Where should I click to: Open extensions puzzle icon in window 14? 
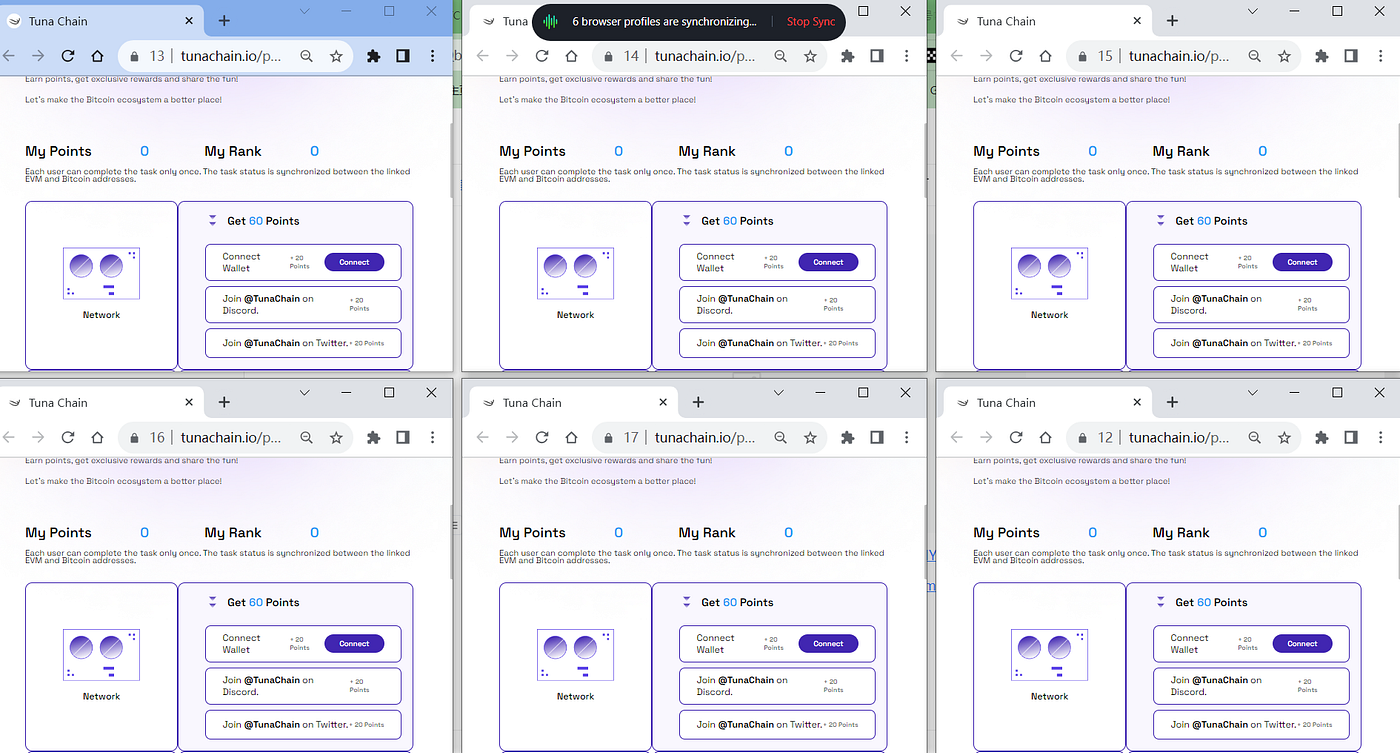pyautogui.click(x=848, y=56)
